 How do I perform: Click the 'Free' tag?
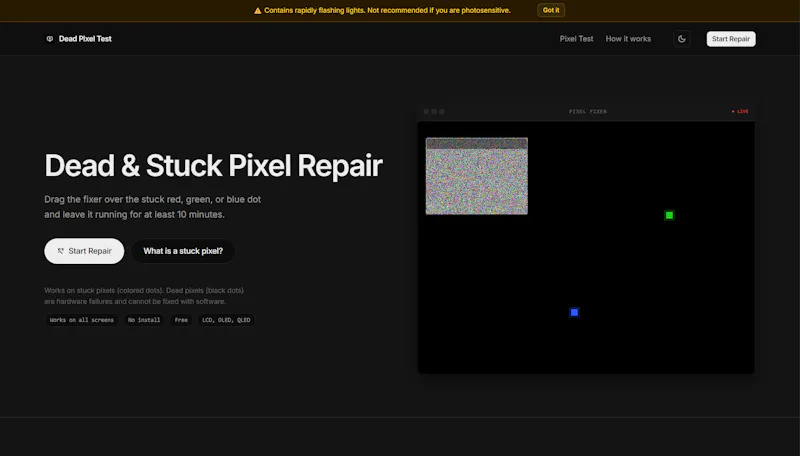pos(181,320)
